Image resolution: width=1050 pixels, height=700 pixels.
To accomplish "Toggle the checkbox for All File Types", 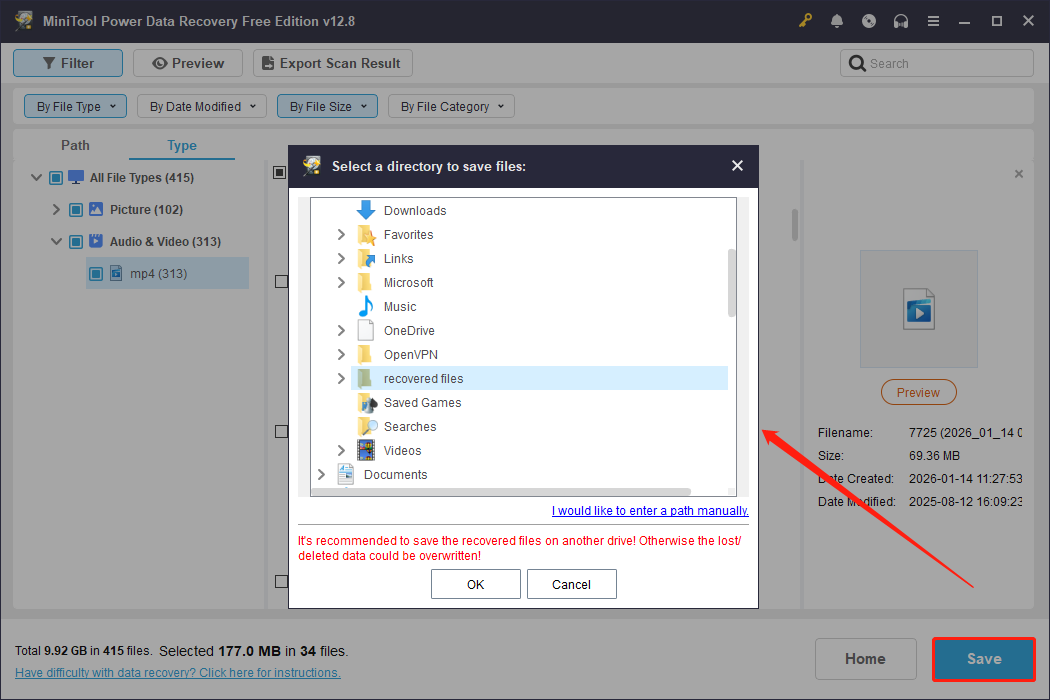I will 55,177.
